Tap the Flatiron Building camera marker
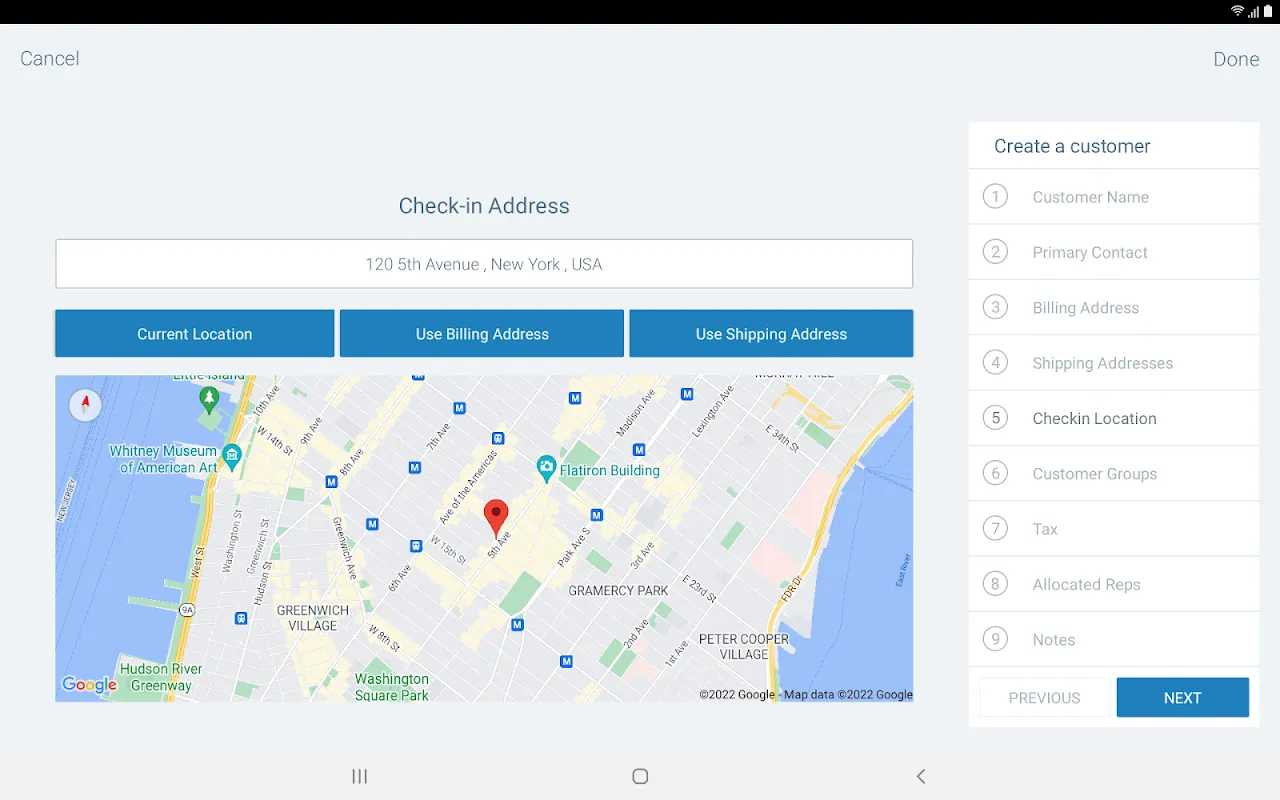The height and width of the screenshot is (800, 1280). 546,467
